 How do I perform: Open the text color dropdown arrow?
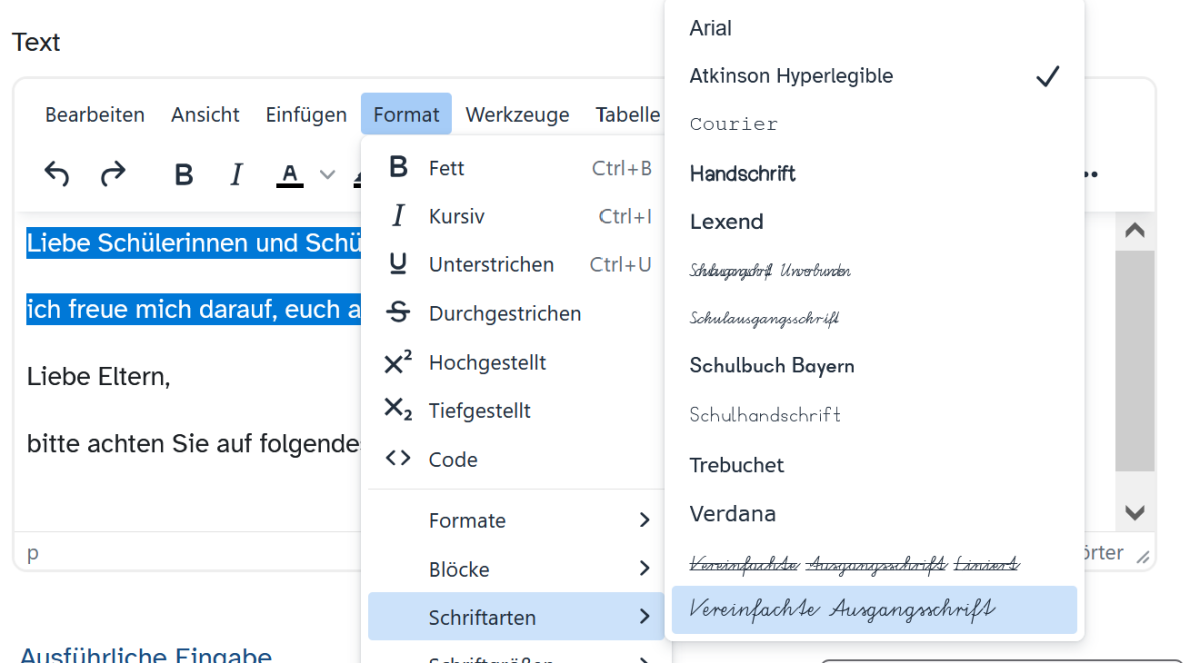point(327,175)
